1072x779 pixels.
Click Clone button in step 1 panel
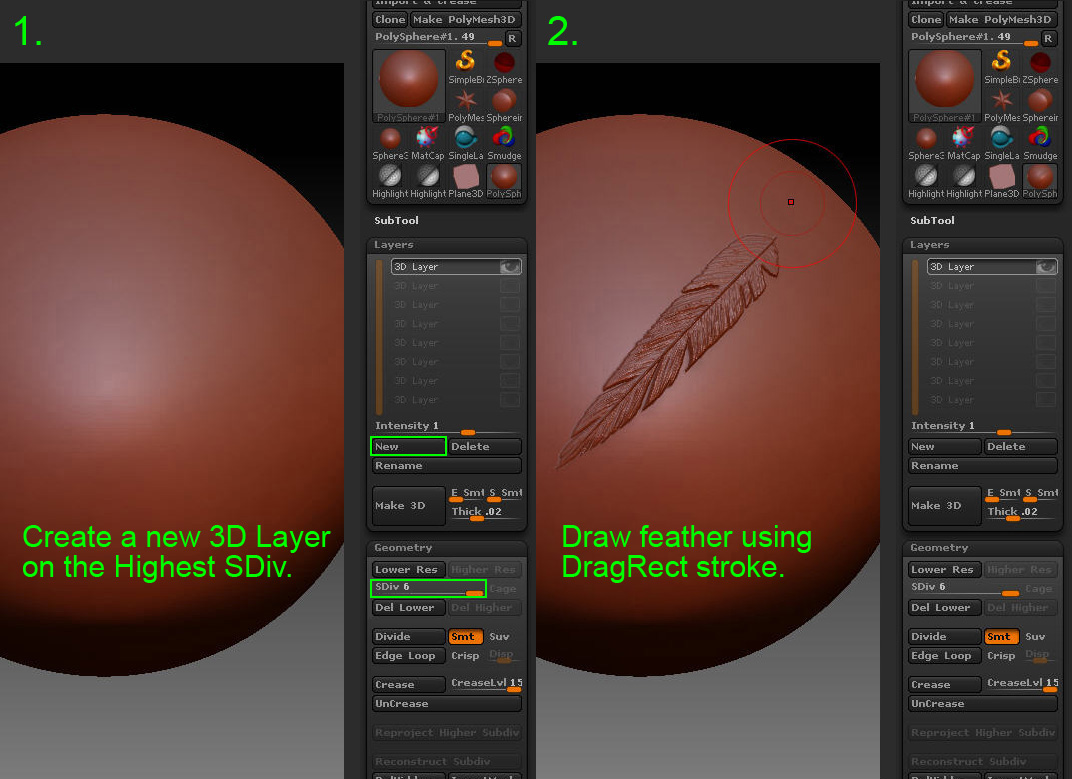(390, 20)
